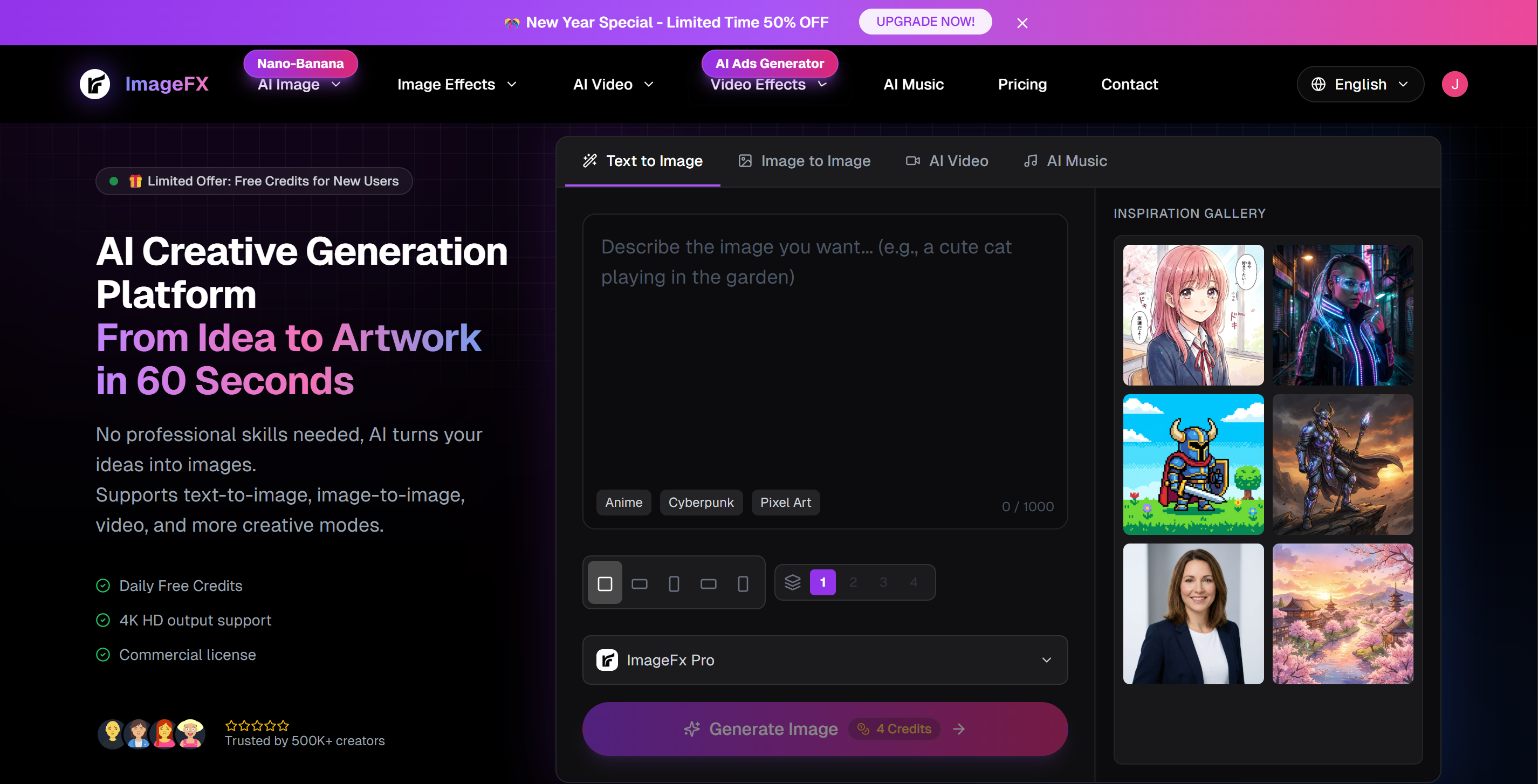Expand the Image Effects nav menu
This screenshot has height=784, width=1538.
tap(456, 84)
